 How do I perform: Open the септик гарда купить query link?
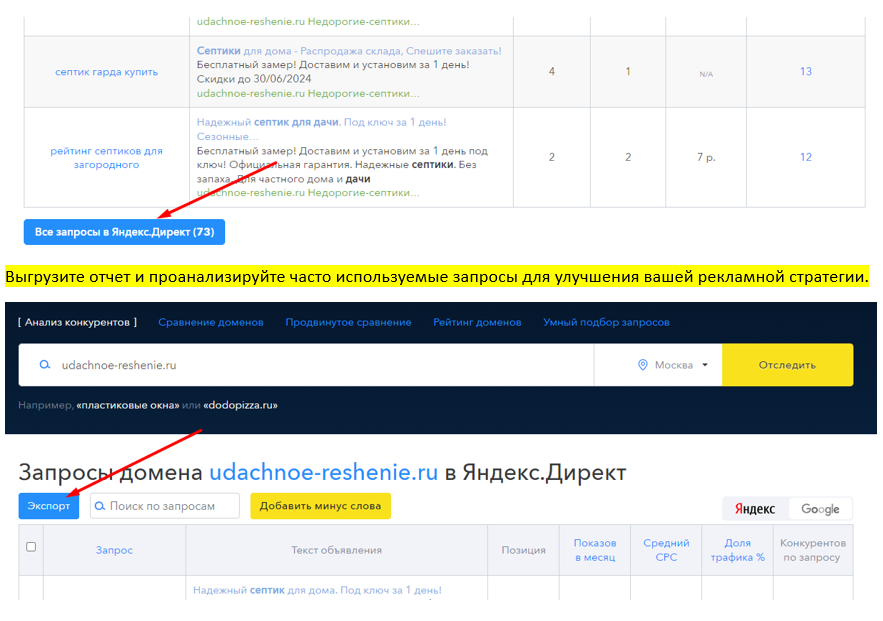[x=106, y=72]
